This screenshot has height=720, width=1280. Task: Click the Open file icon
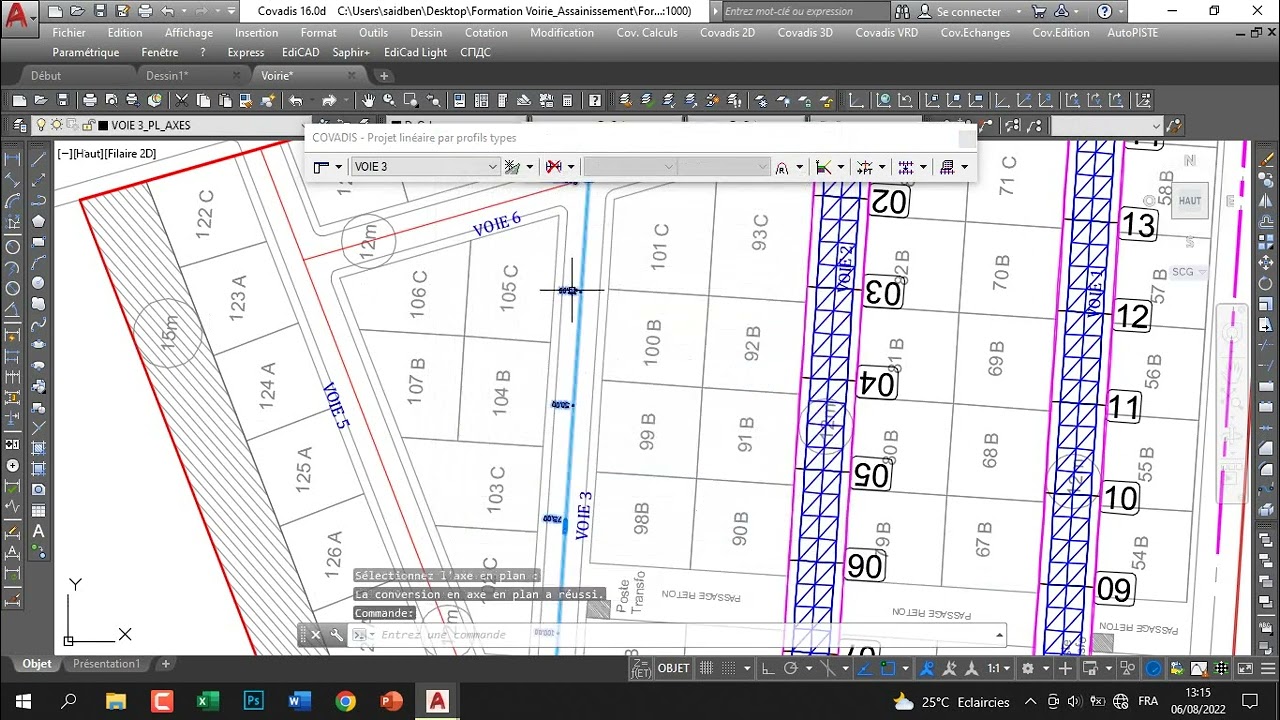41,100
